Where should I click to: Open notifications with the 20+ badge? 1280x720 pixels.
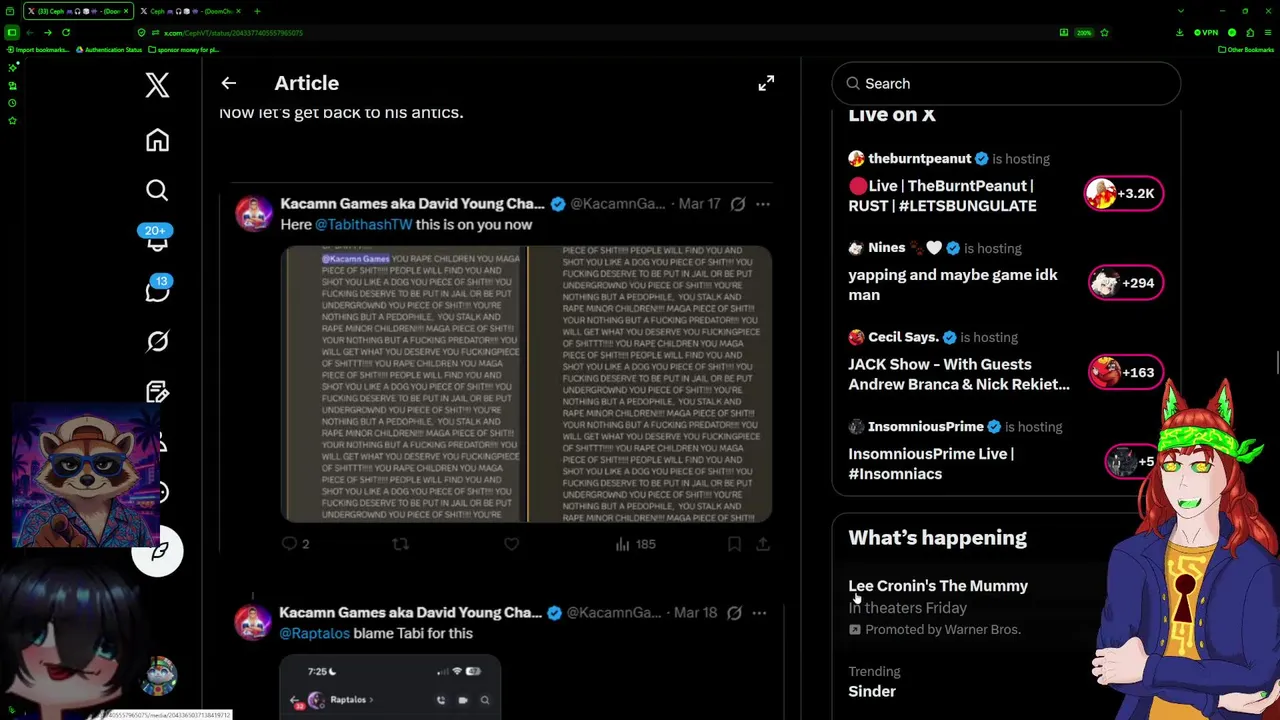(x=157, y=239)
